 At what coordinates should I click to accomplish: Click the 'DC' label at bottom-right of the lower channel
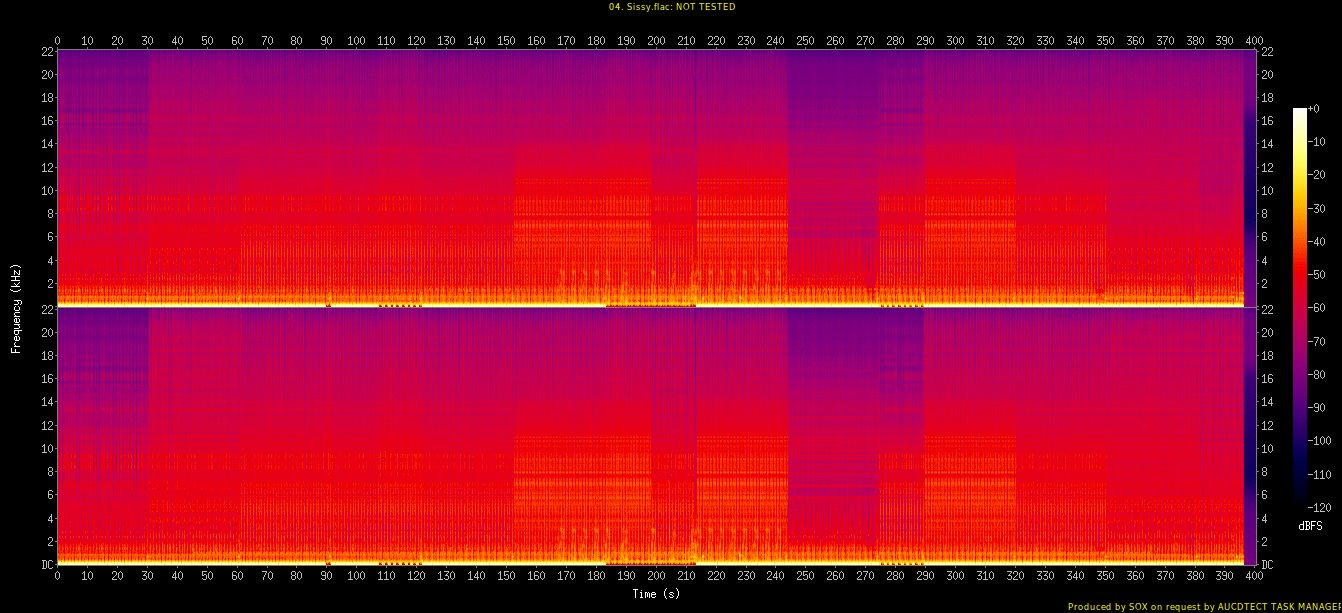tap(1265, 565)
